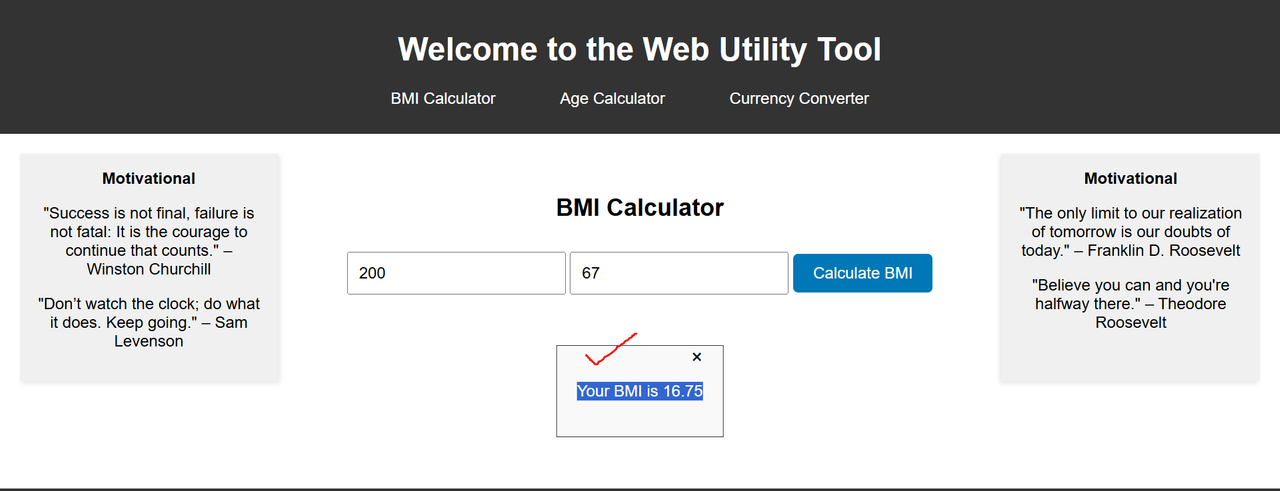Viewport: 1280px width, 491px height.
Task: Click the 'Welcome to the Web Utility Tool' heading
Action: tap(640, 49)
